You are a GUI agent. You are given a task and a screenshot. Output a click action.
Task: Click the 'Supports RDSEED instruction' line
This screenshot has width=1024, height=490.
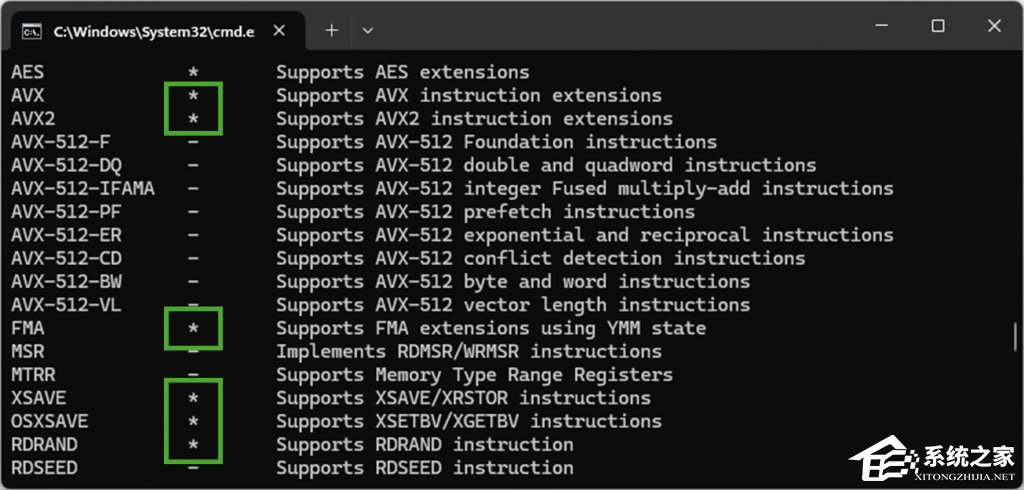tap(425, 467)
